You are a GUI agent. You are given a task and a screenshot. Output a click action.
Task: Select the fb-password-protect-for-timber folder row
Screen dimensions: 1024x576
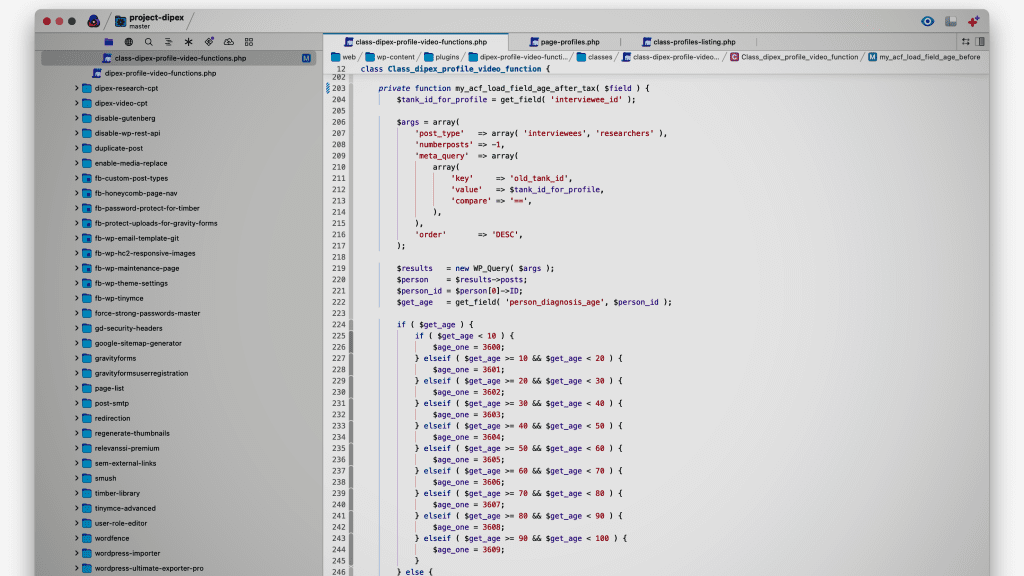point(178,208)
